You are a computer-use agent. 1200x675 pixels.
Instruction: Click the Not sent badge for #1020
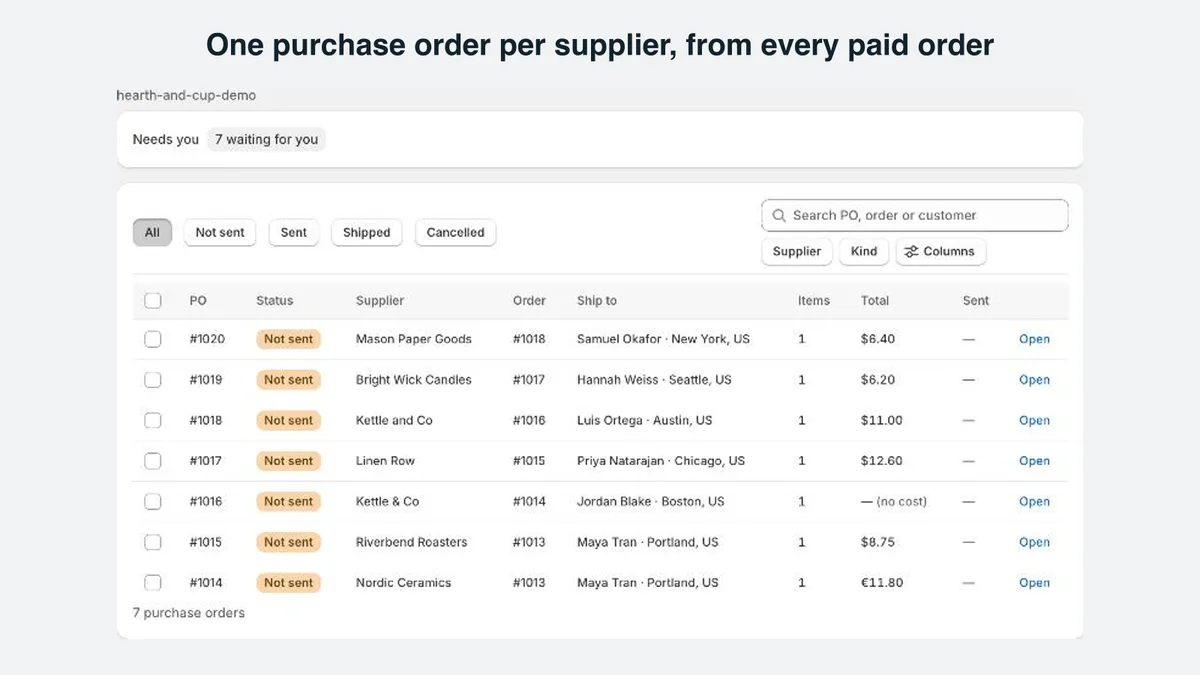point(288,339)
